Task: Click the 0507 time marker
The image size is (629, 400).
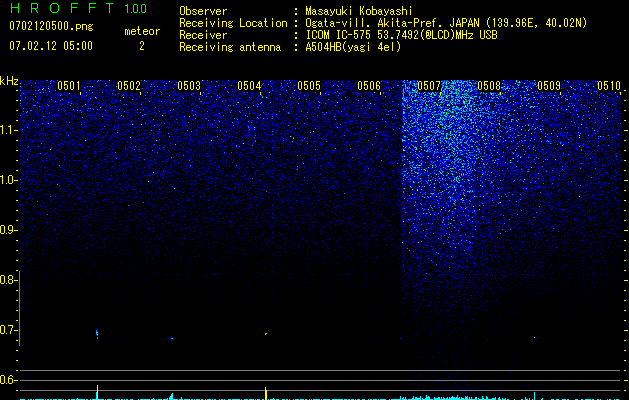Action: point(429,86)
